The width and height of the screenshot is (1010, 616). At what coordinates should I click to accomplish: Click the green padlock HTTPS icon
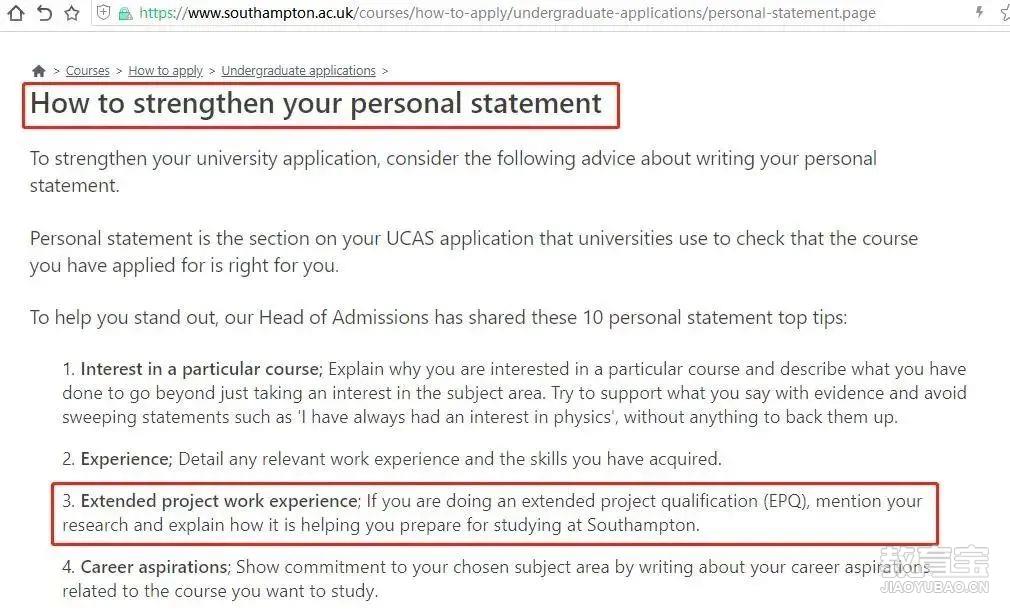[126, 13]
